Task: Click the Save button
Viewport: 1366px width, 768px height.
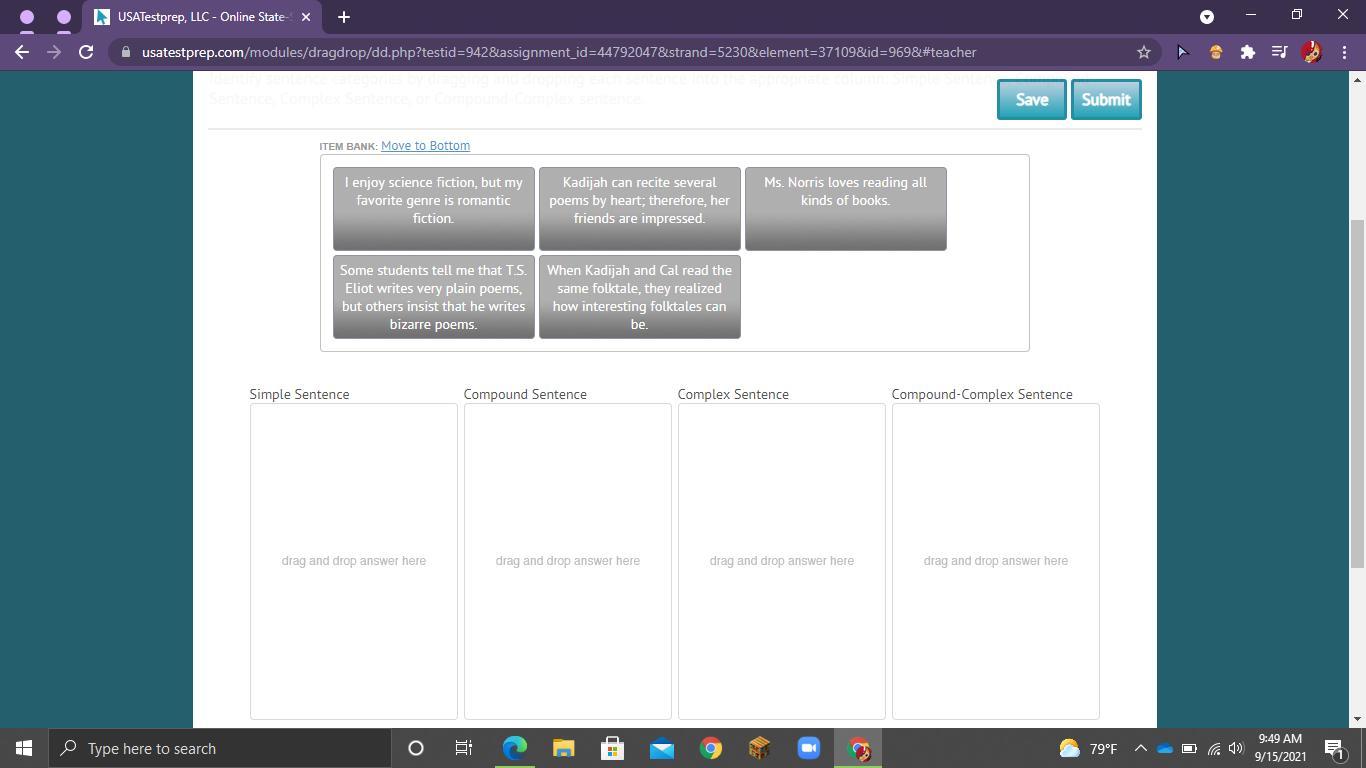Action: 1032,99
